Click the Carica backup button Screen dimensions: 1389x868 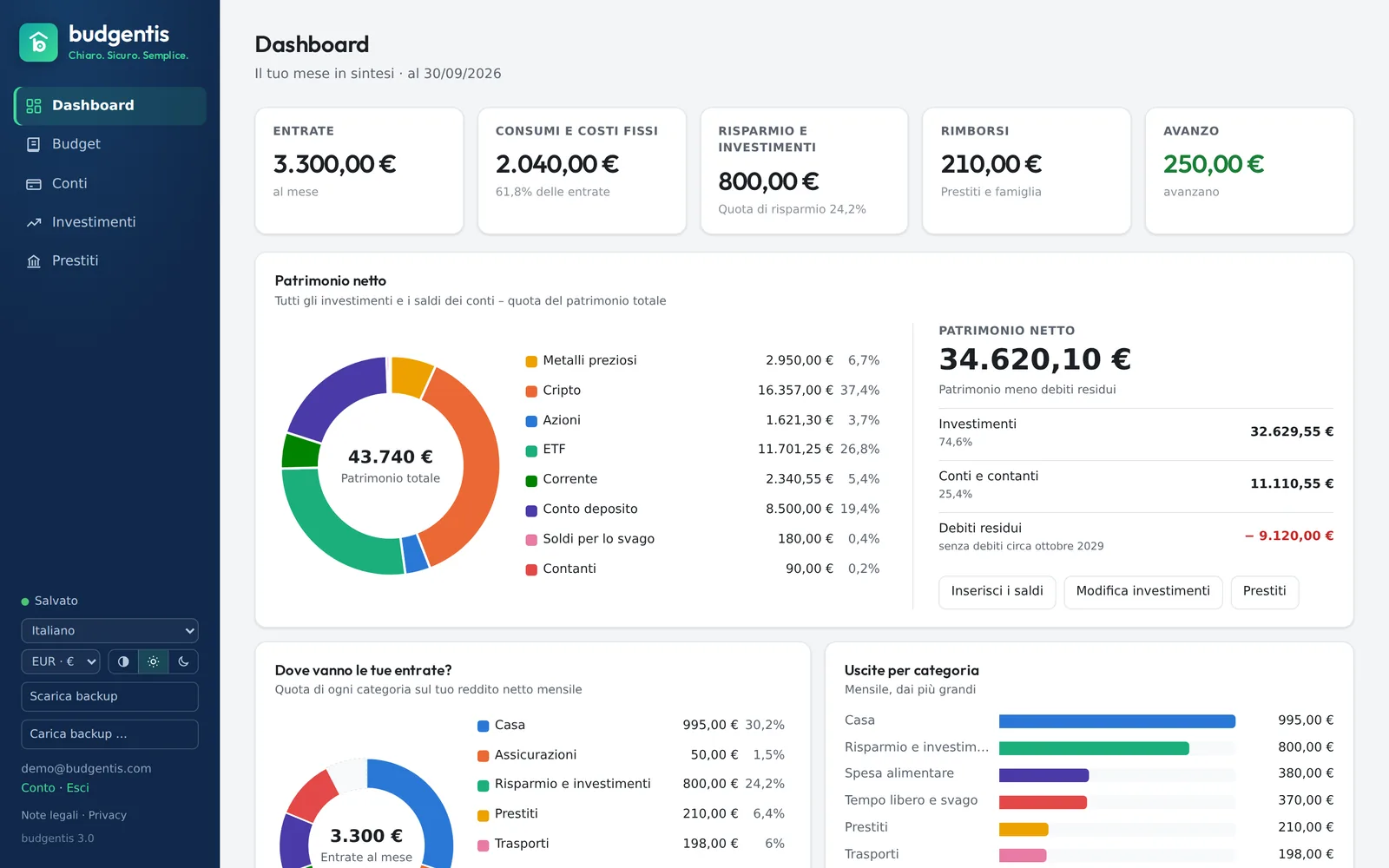pos(109,734)
